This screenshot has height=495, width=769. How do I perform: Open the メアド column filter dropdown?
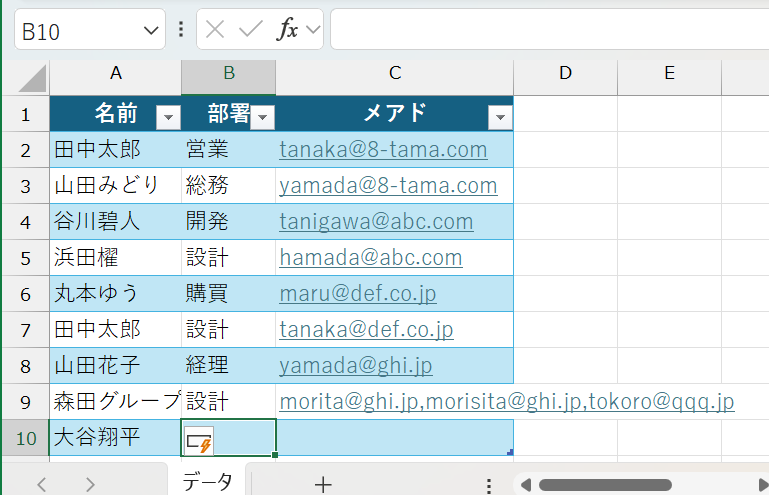coord(500,117)
